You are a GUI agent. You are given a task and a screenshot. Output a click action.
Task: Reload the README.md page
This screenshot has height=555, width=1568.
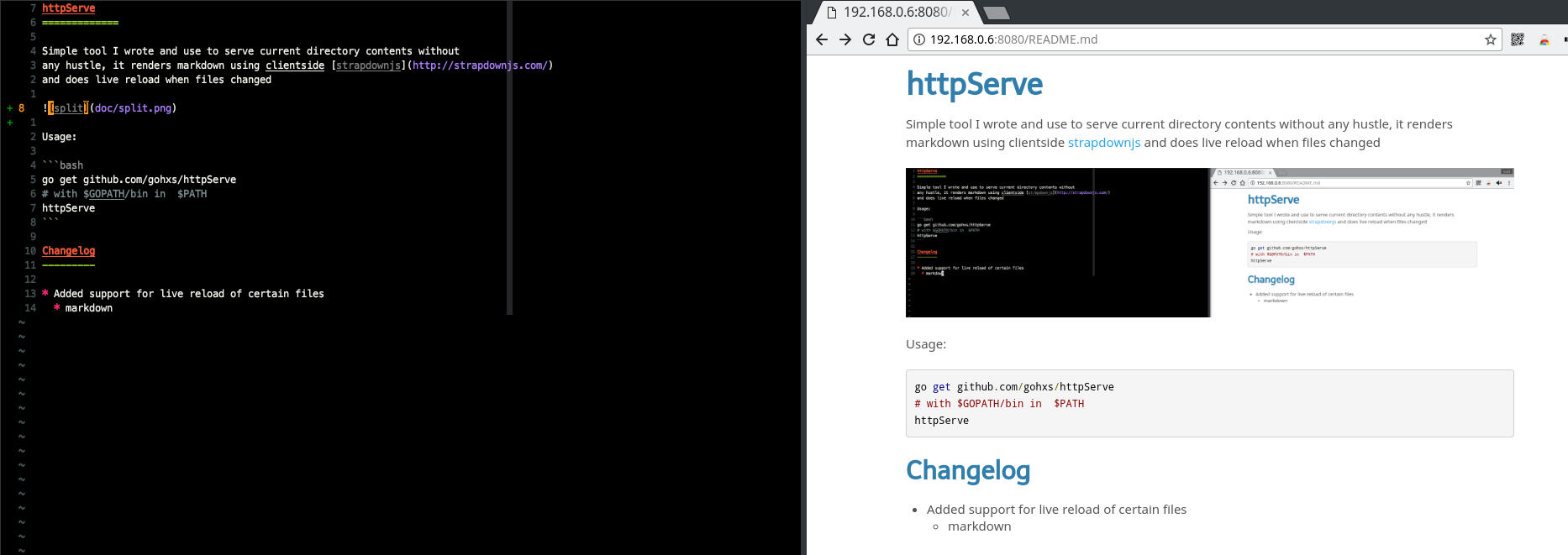pyautogui.click(x=869, y=39)
